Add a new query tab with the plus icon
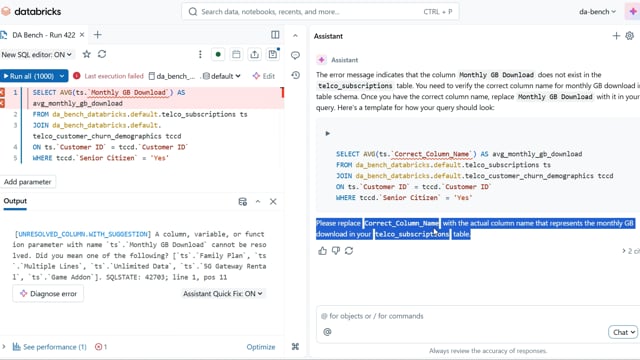 pos(98,35)
